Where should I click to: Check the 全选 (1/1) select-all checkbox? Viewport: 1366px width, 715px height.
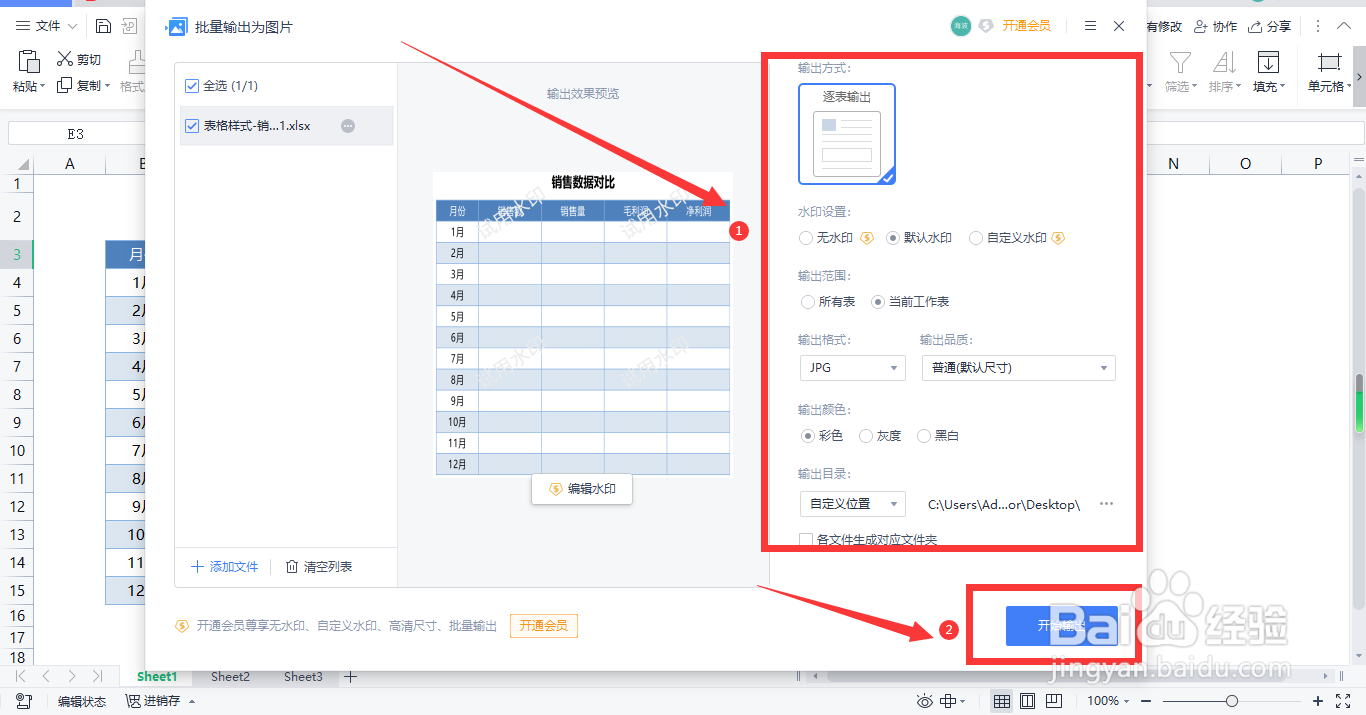point(192,86)
